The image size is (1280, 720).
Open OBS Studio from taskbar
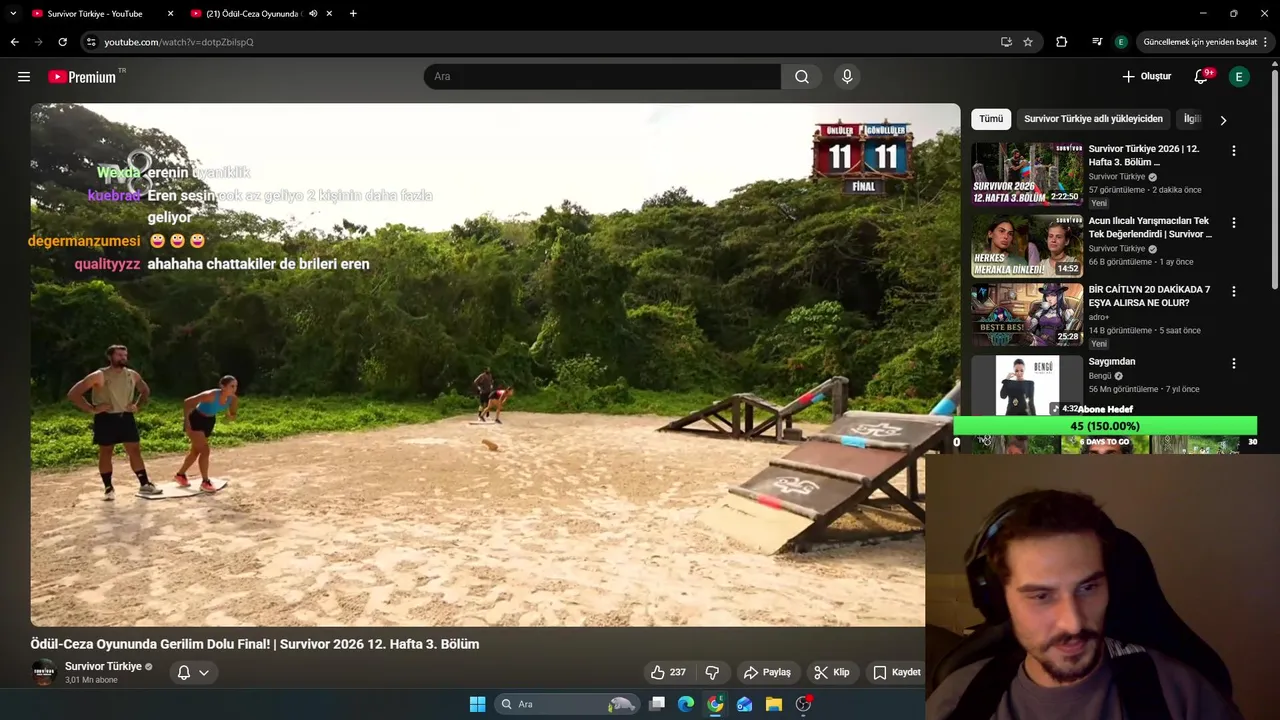803,704
